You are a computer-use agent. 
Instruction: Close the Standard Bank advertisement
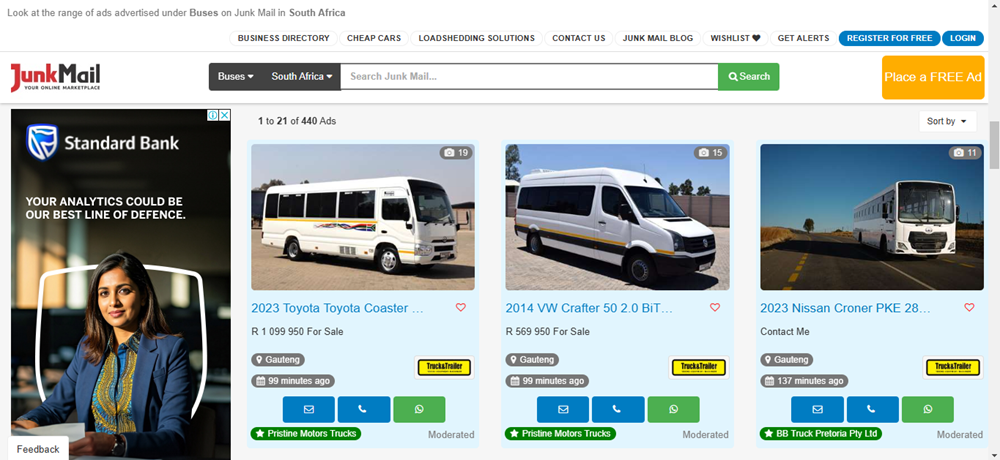click(x=224, y=115)
